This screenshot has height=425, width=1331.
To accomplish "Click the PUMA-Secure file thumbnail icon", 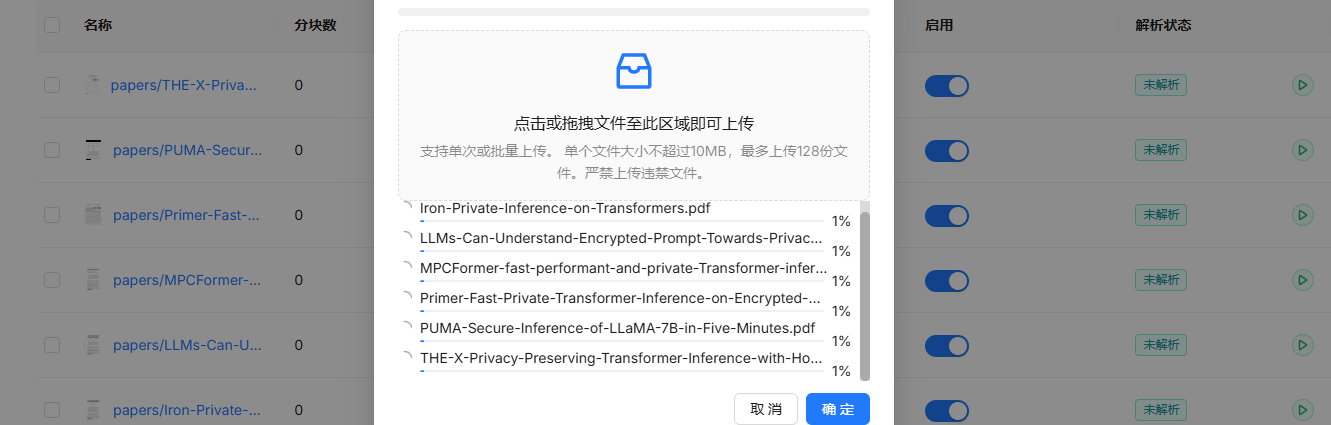I will coord(94,150).
